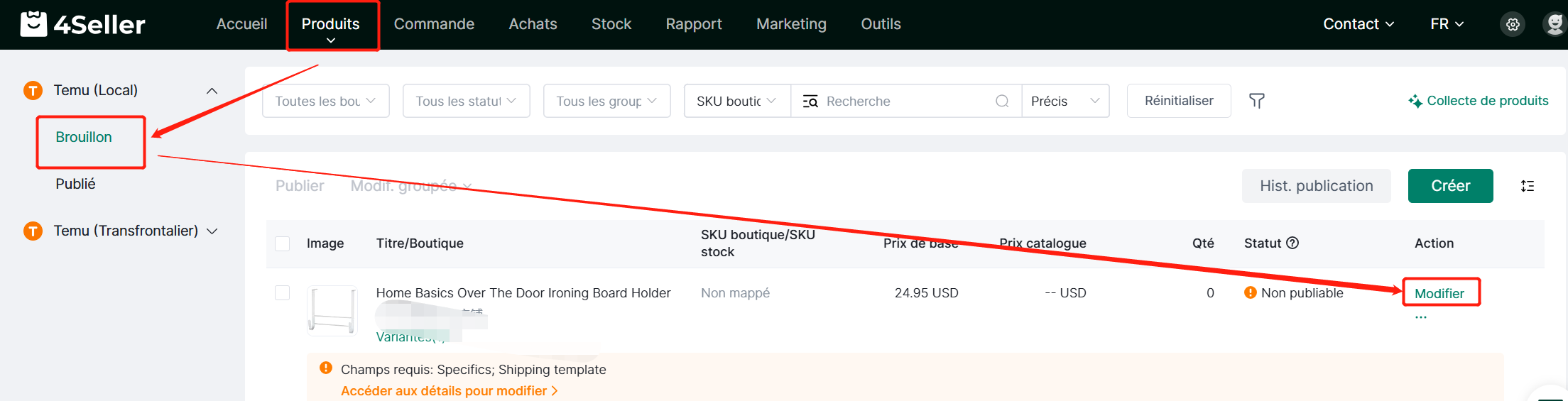
Task: Select Brouillon in the sidebar
Action: pos(84,137)
